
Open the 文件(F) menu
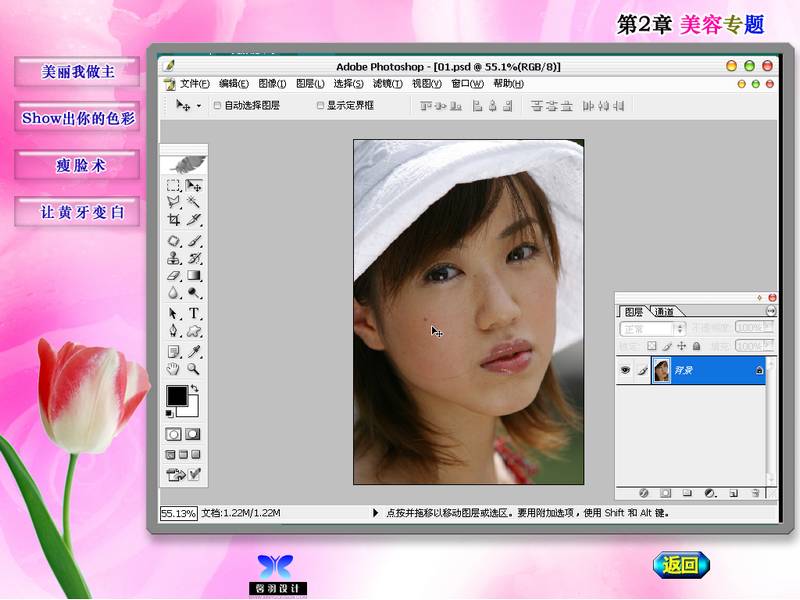click(194, 84)
